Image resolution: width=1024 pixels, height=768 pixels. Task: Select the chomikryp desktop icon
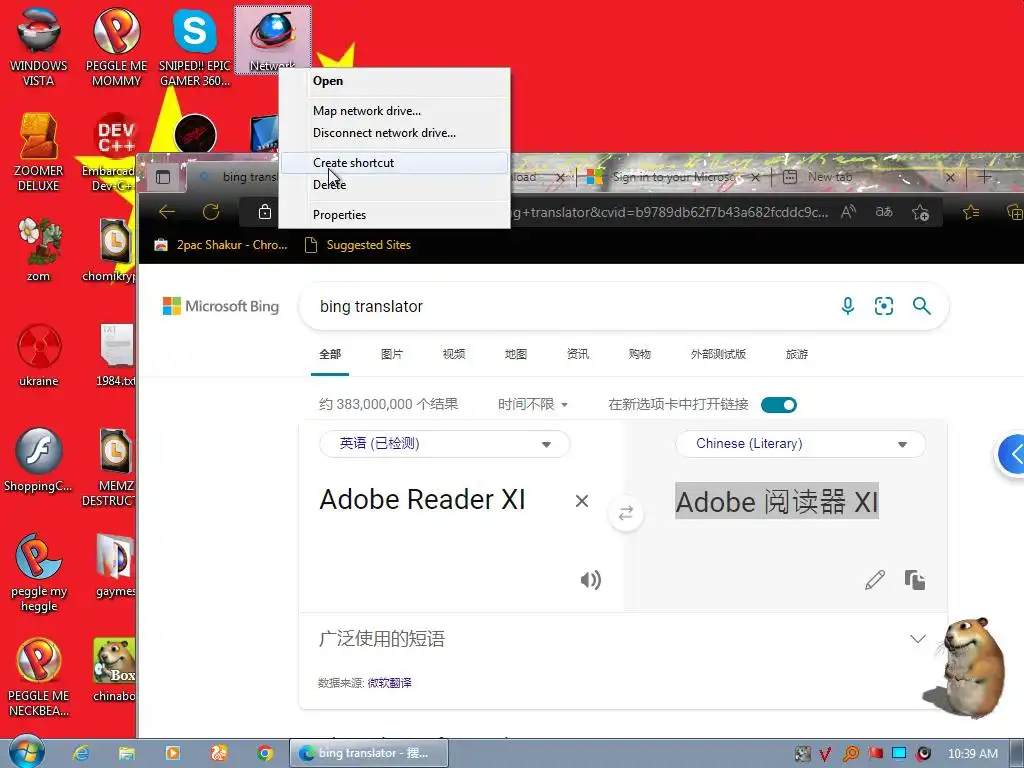tap(110, 249)
